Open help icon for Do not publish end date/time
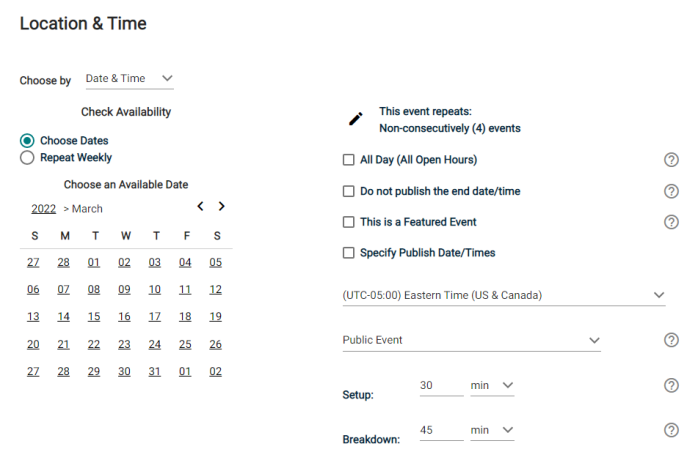 (671, 191)
